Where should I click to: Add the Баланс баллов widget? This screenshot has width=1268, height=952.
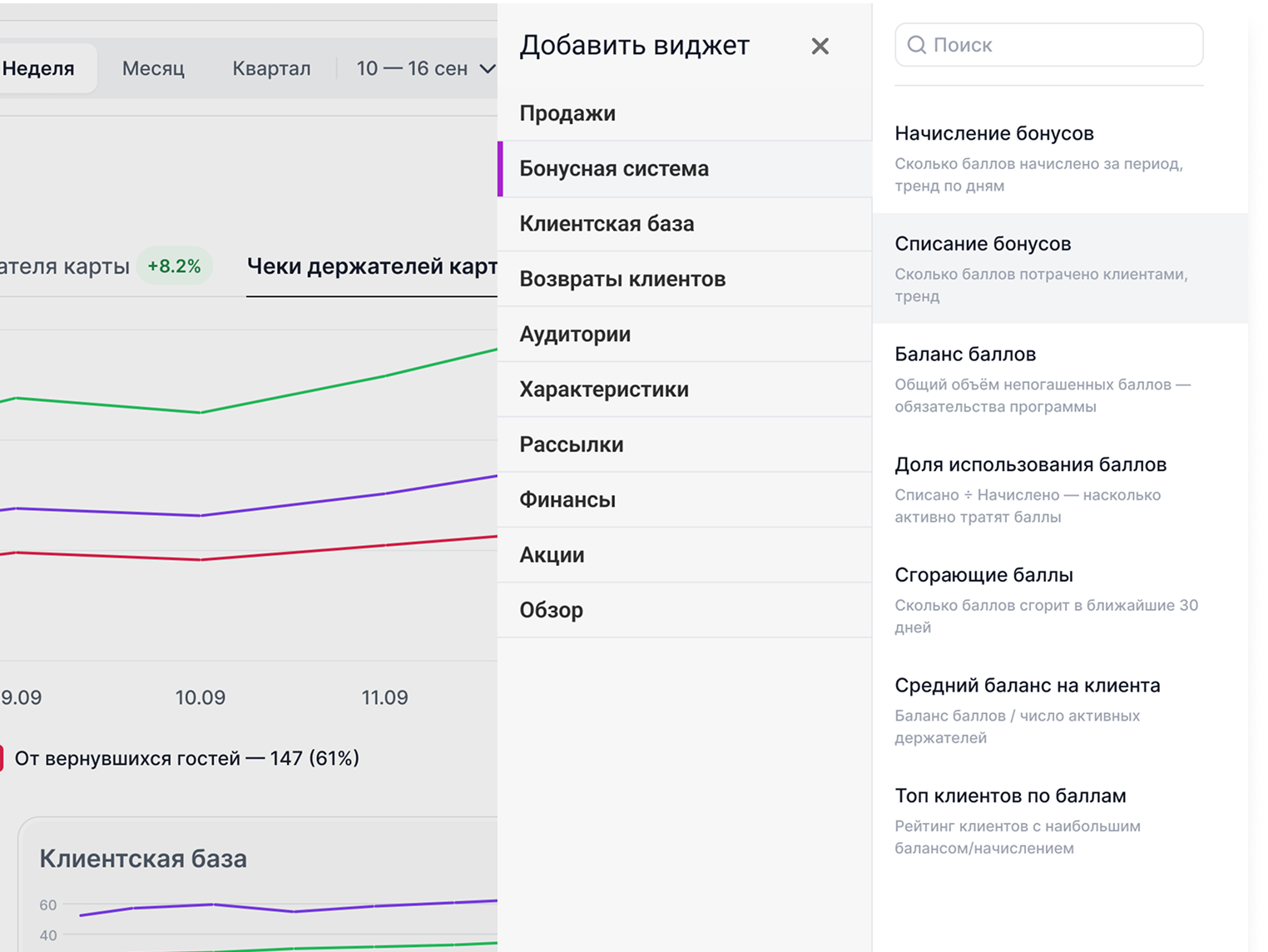[x=1060, y=379]
